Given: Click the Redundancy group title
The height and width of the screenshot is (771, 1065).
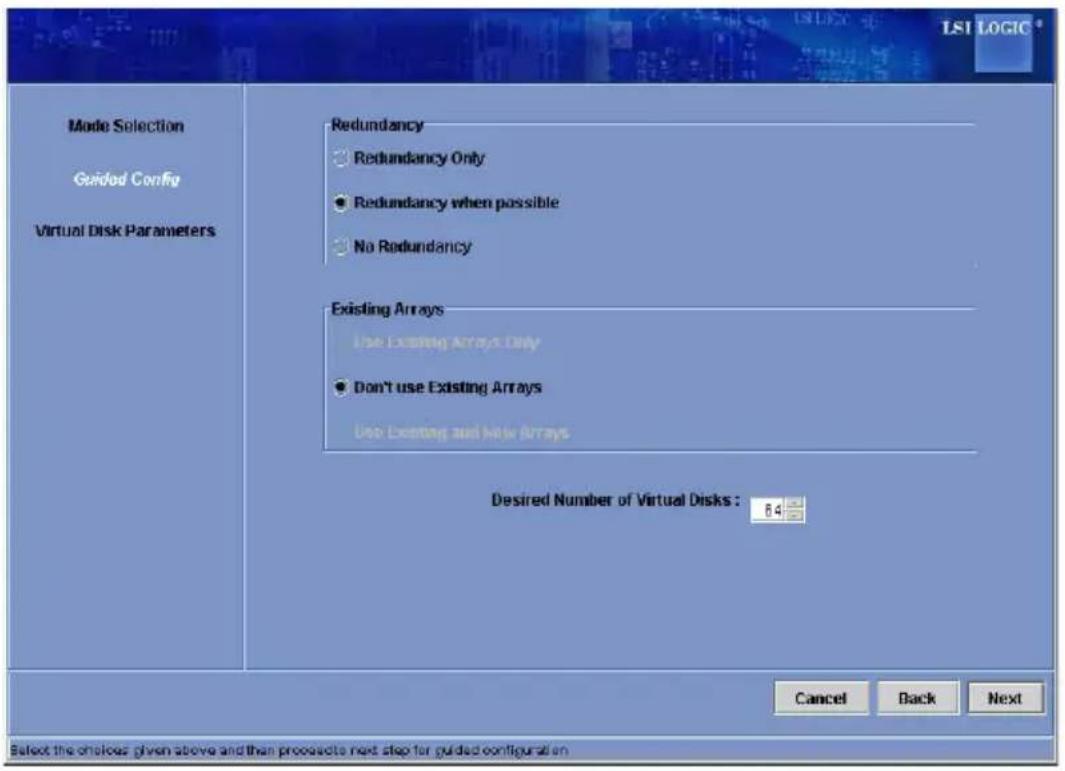Looking at the screenshot, I should point(377,125).
